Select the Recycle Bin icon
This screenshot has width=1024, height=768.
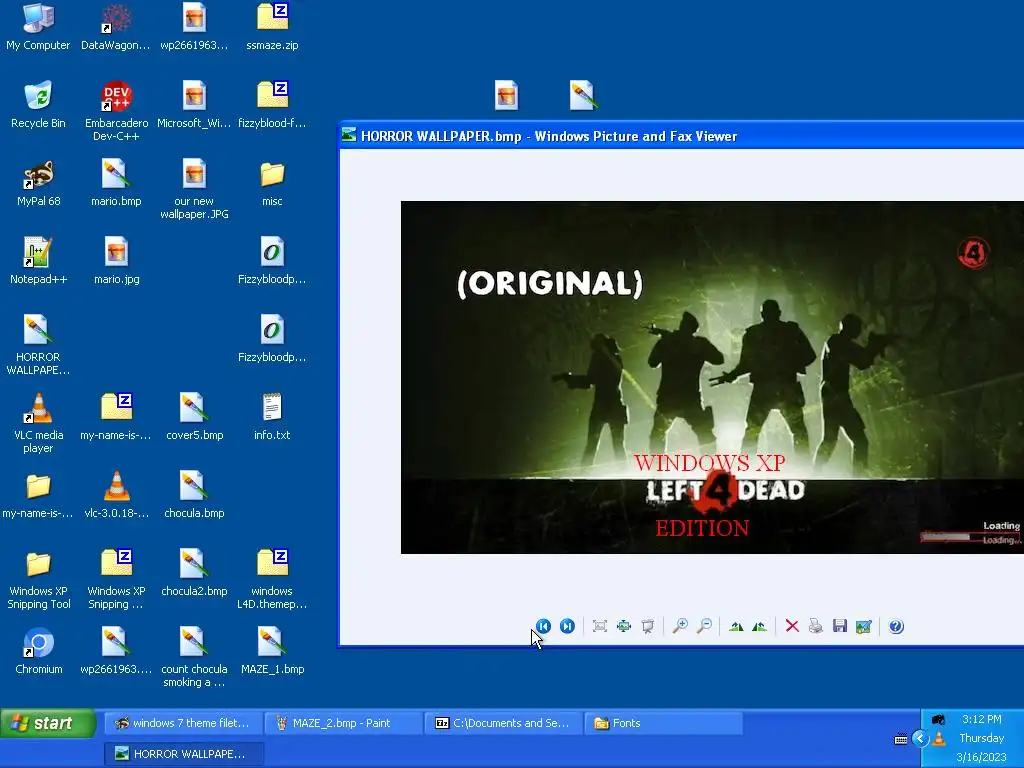[x=38, y=104]
